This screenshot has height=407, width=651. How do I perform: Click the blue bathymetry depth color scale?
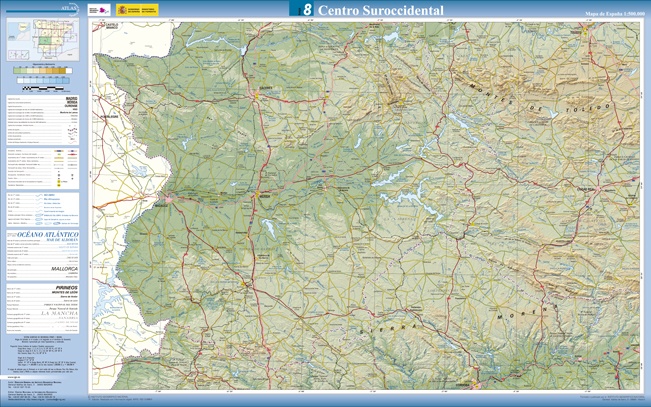(x=41, y=79)
